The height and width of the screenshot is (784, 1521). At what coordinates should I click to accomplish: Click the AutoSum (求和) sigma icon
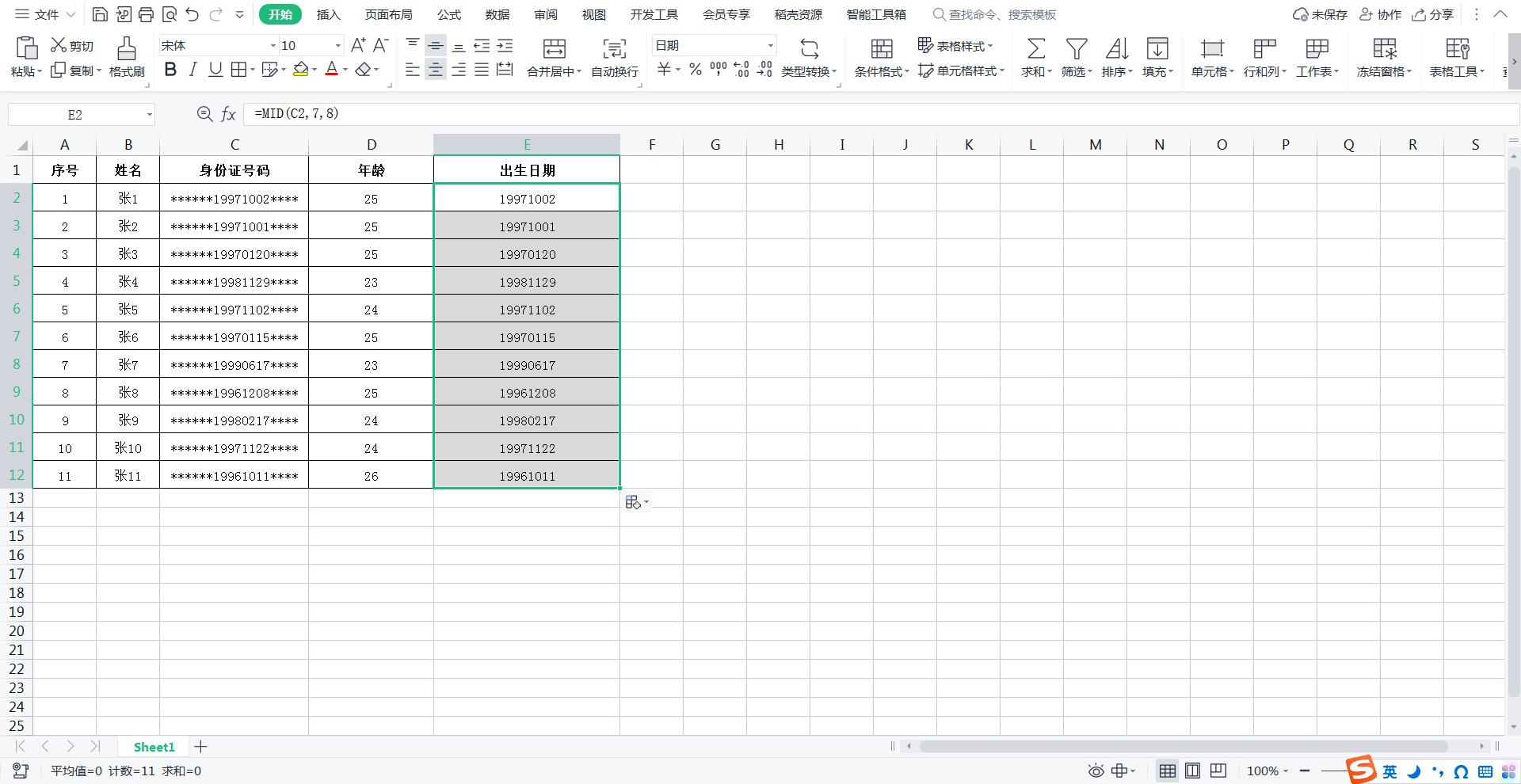pyautogui.click(x=1035, y=49)
